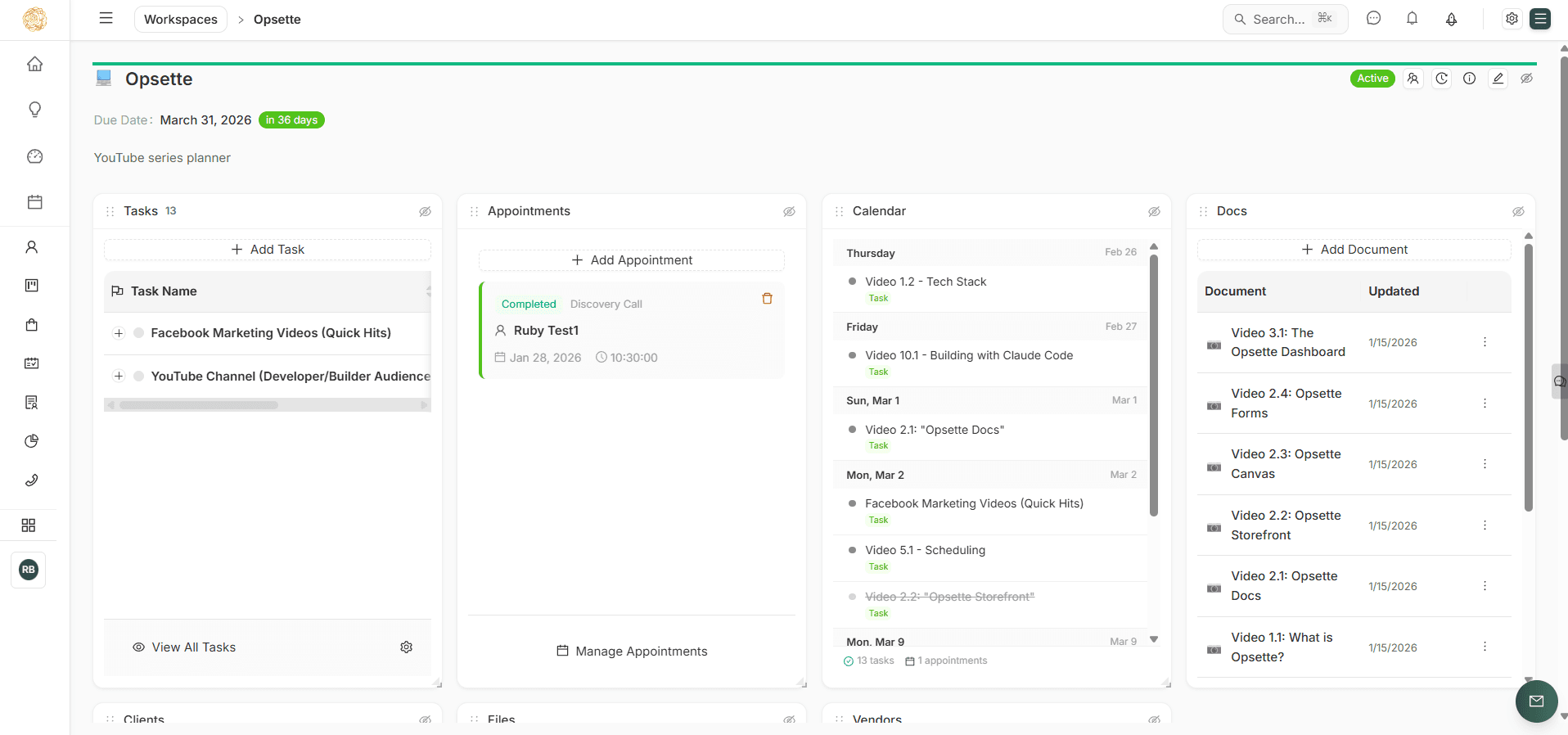
Task: Open the dashboard gauge icon in sidebar
Action: coord(34,156)
